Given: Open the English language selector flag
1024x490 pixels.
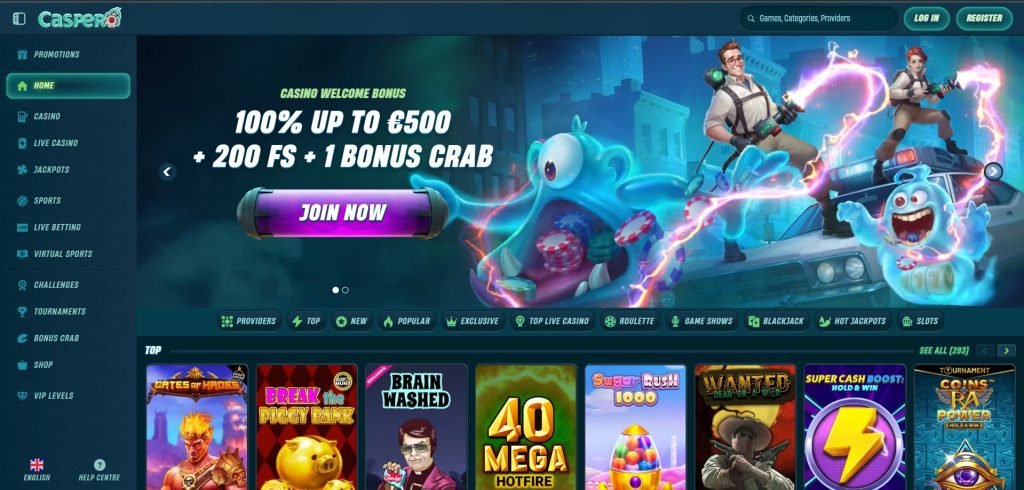Looking at the screenshot, I should tap(37, 465).
